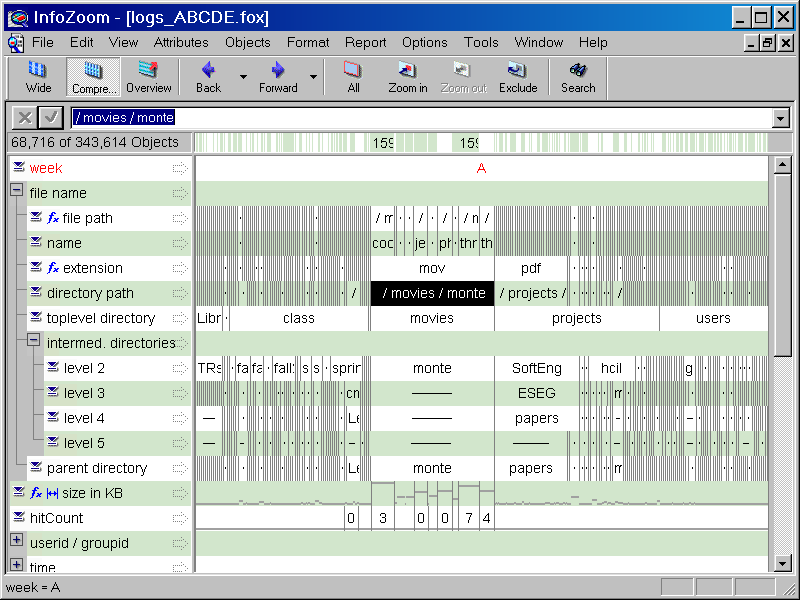Select the 'pdf' extension cell
800x600 pixels.
[x=531, y=268]
